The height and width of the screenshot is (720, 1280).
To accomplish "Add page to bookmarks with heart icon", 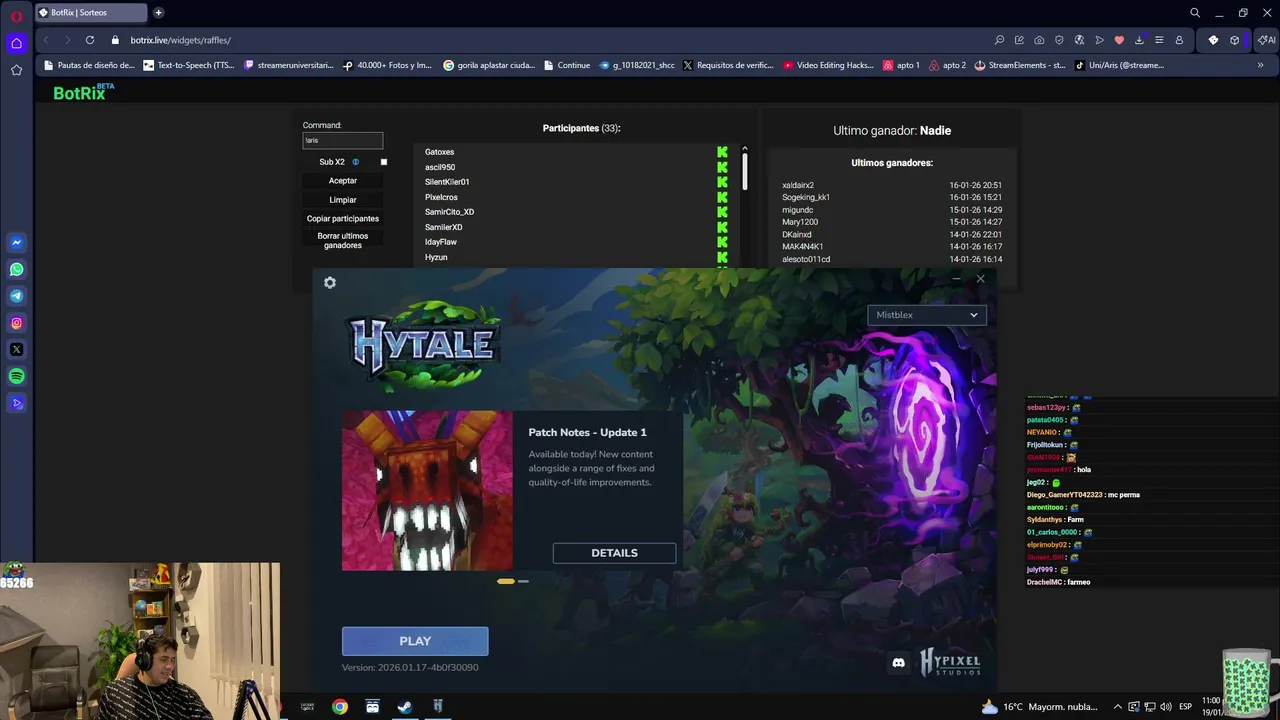I will tap(1119, 40).
